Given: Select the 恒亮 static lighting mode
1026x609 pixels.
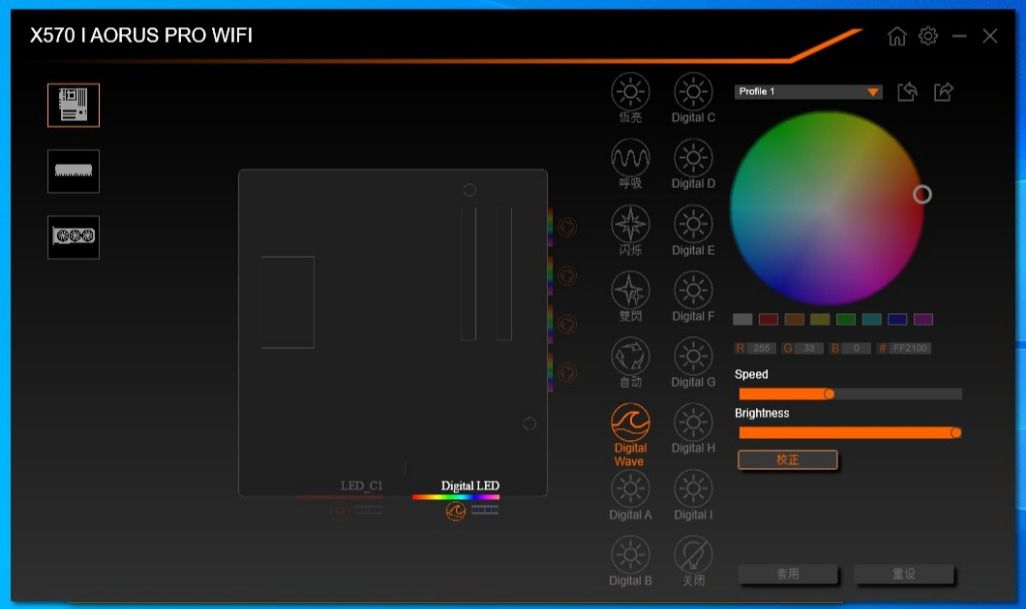Looking at the screenshot, I should [629, 97].
